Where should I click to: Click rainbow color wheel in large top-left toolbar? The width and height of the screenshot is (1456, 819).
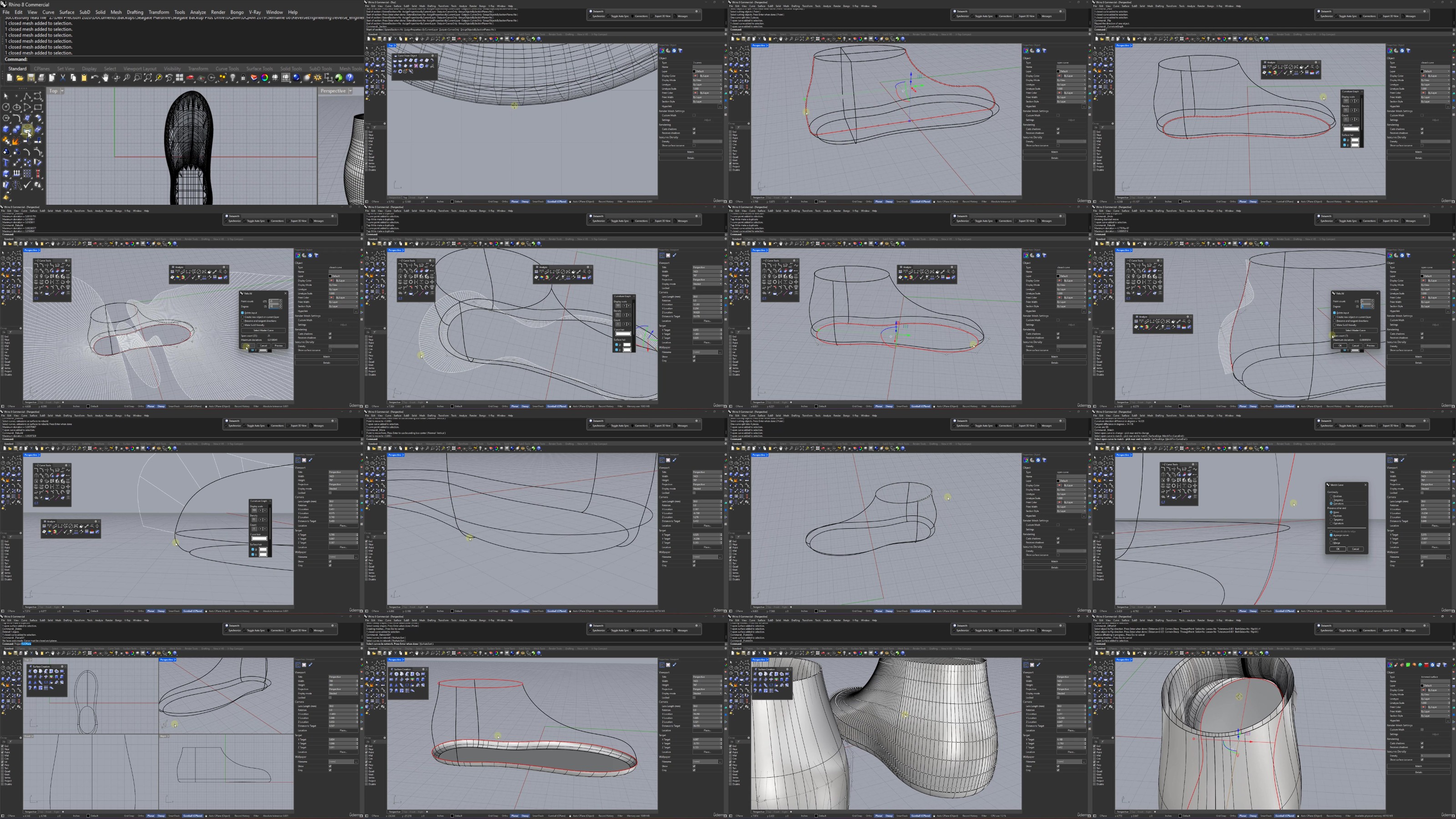coord(264,77)
